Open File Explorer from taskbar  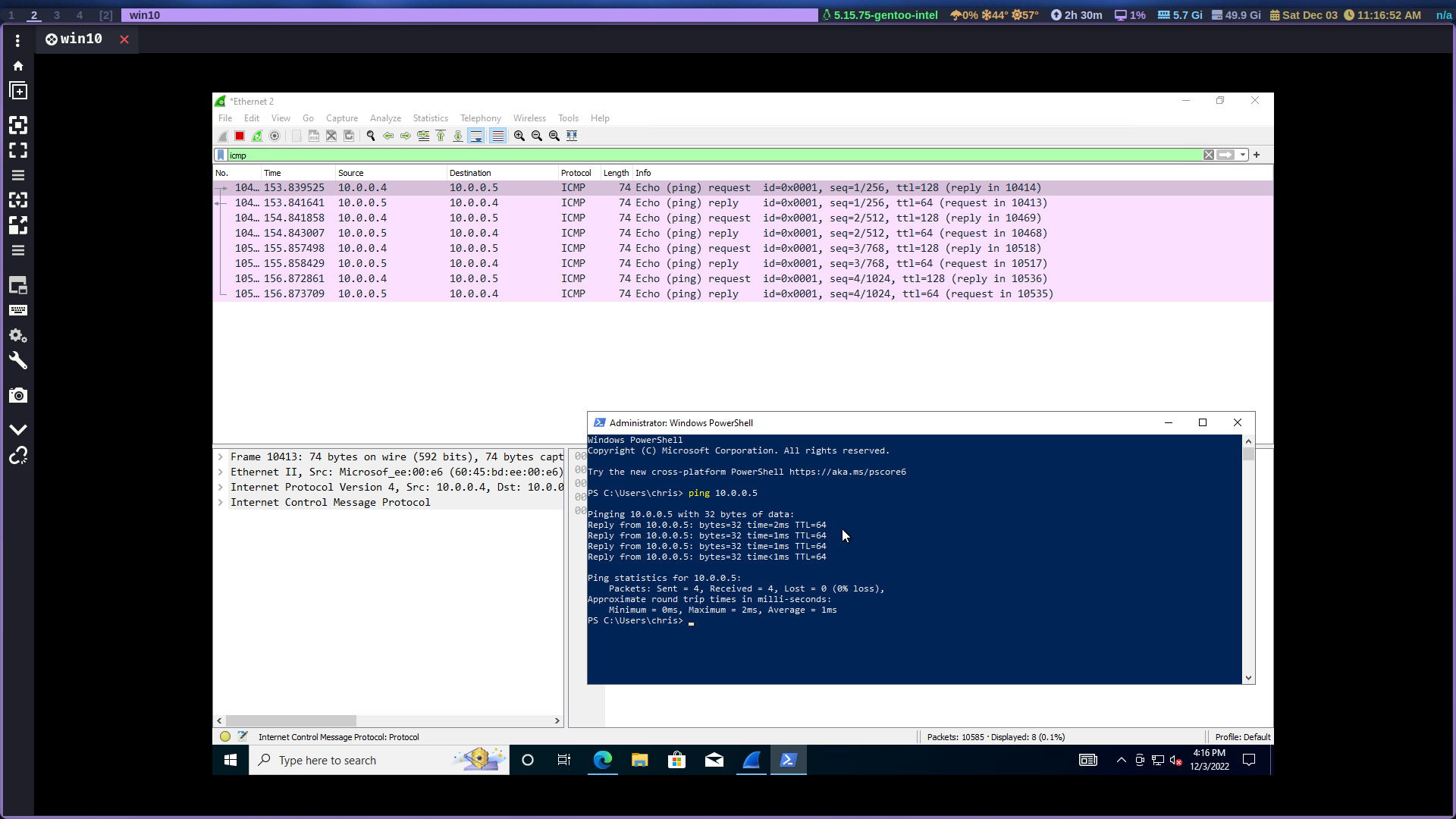click(x=639, y=760)
